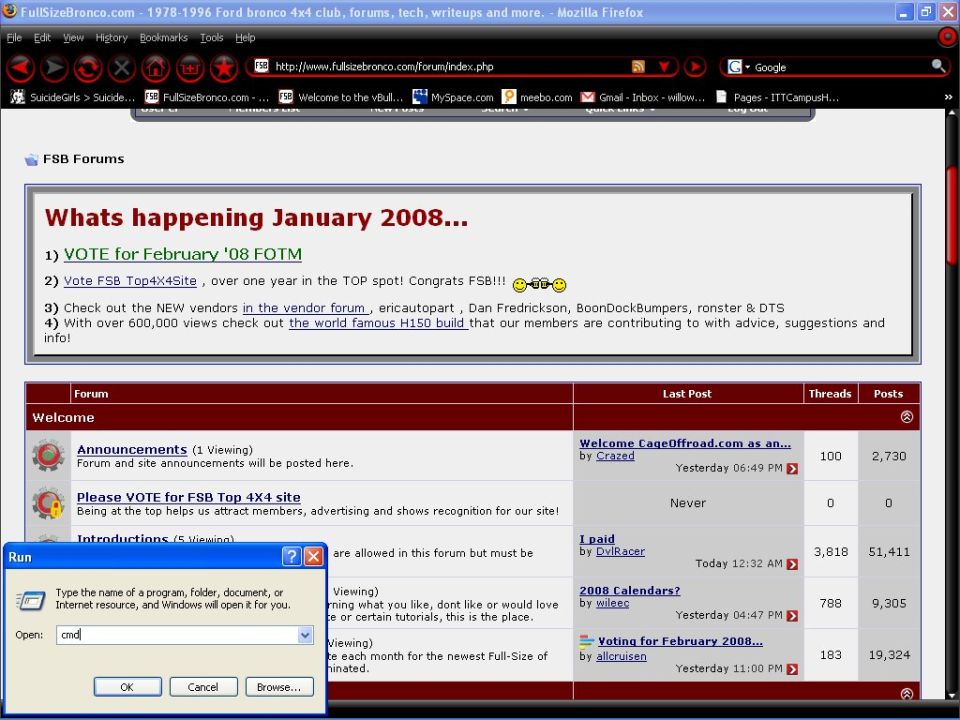Reload the page with the refresh icon
Viewport: 960px width, 720px height.
tap(88, 67)
